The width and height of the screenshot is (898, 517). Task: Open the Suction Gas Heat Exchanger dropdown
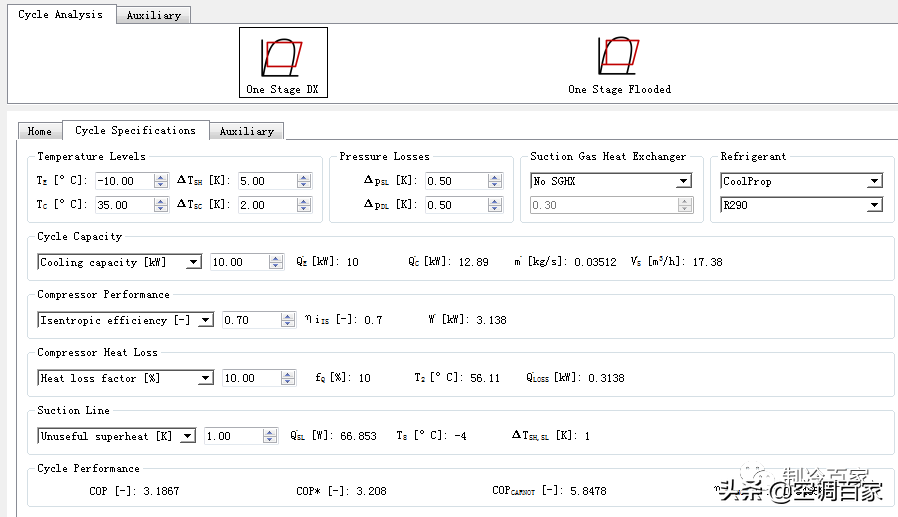point(683,182)
